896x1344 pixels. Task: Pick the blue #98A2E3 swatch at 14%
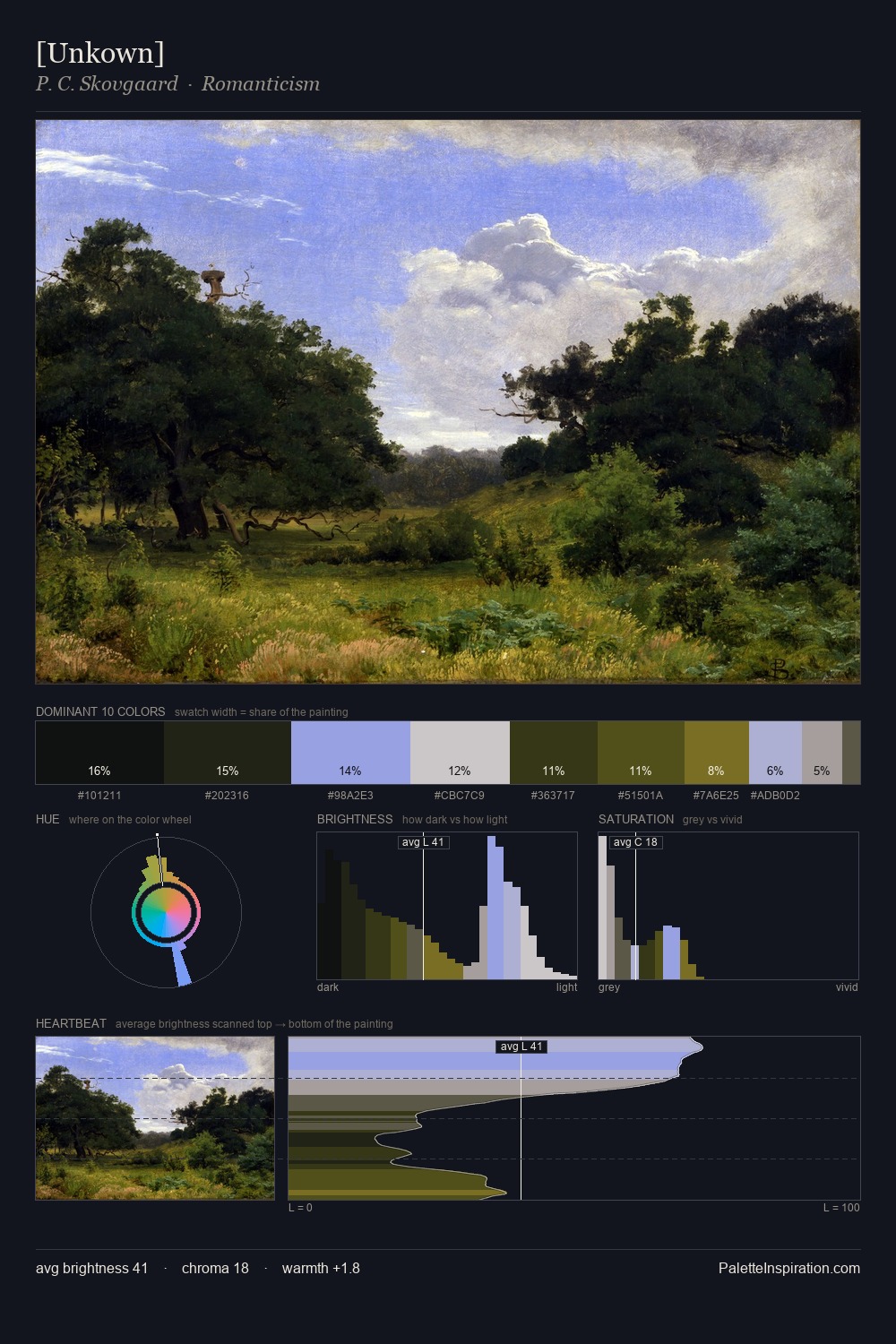pyautogui.click(x=350, y=753)
